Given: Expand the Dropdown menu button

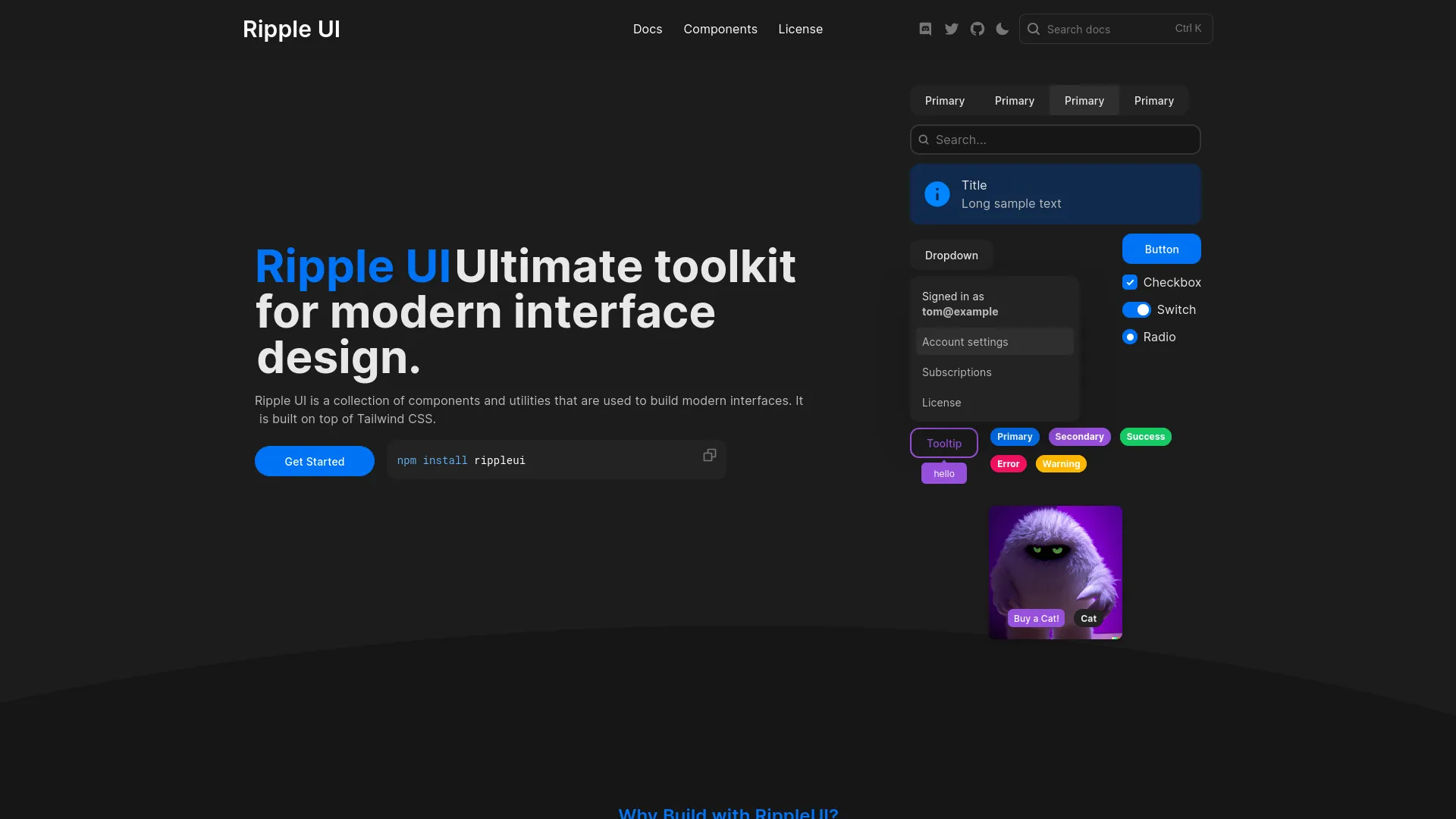Looking at the screenshot, I should [x=952, y=256].
